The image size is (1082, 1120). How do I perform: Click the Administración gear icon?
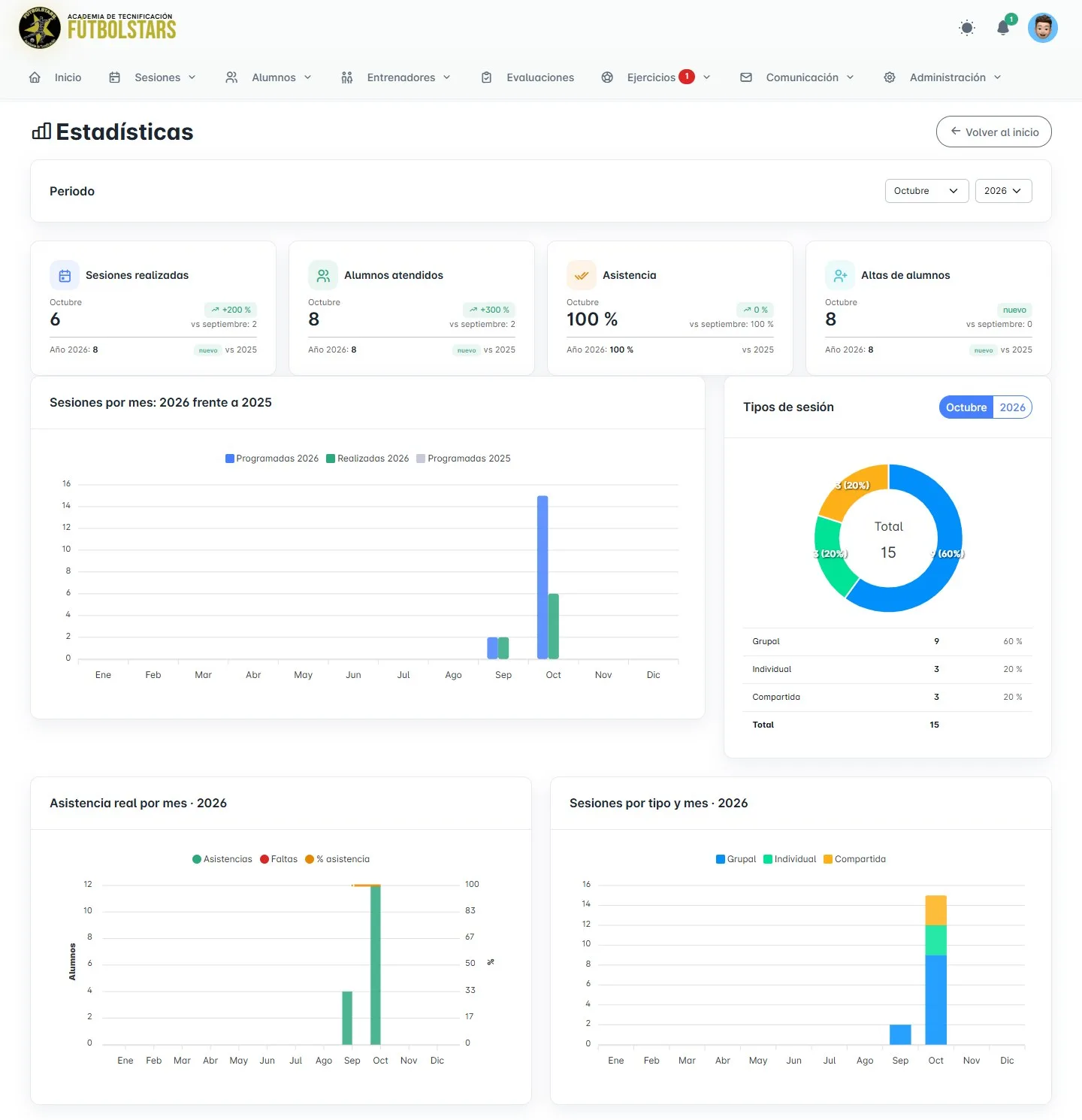[890, 77]
